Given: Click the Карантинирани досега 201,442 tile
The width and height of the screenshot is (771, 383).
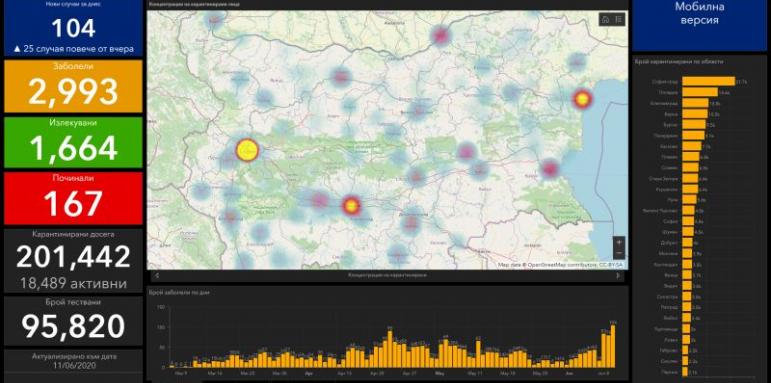Looking at the screenshot, I should [73, 261].
